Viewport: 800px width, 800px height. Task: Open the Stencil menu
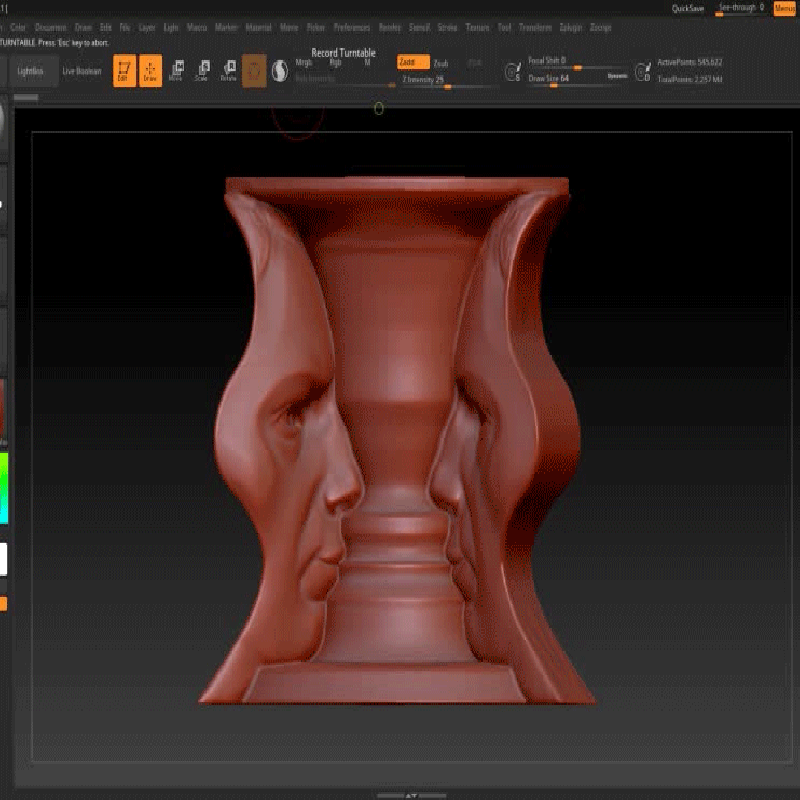pyautogui.click(x=419, y=27)
